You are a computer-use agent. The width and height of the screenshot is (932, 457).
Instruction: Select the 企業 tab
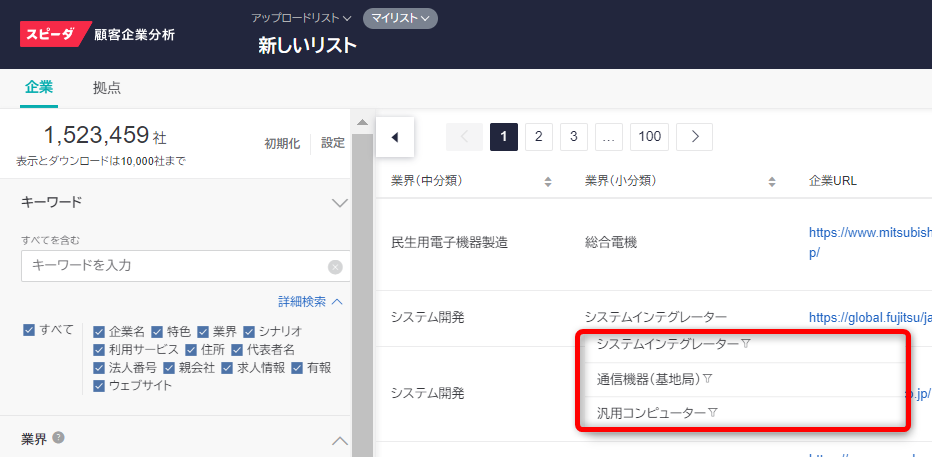(x=39, y=87)
